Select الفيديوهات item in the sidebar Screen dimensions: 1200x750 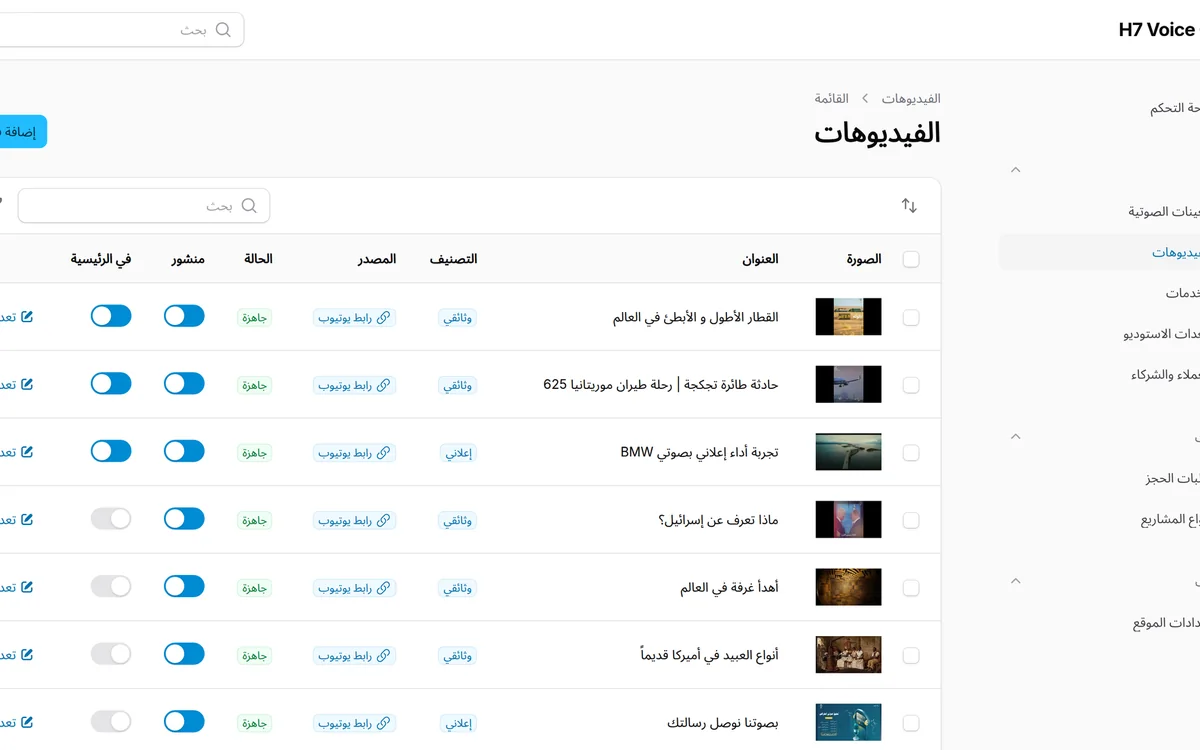point(1100,252)
